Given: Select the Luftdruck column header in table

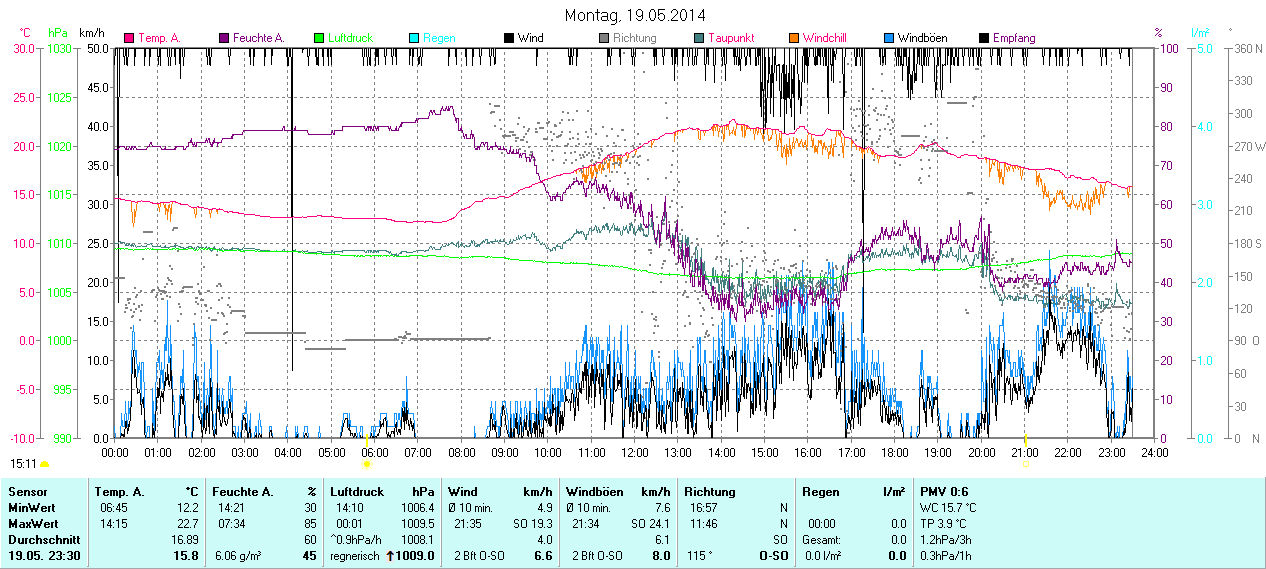Looking at the screenshot, I should 357,492.
